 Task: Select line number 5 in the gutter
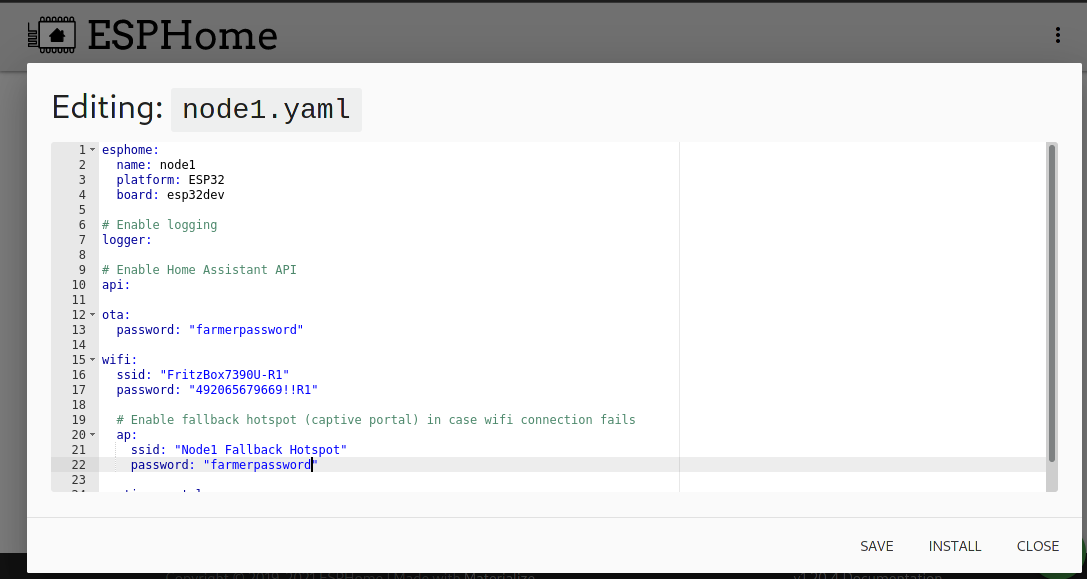[82, 210]
